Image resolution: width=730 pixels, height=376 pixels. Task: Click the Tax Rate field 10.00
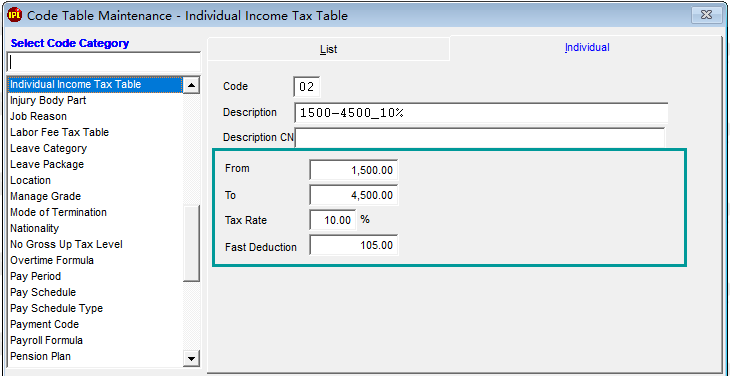click(x=332, y=220)
